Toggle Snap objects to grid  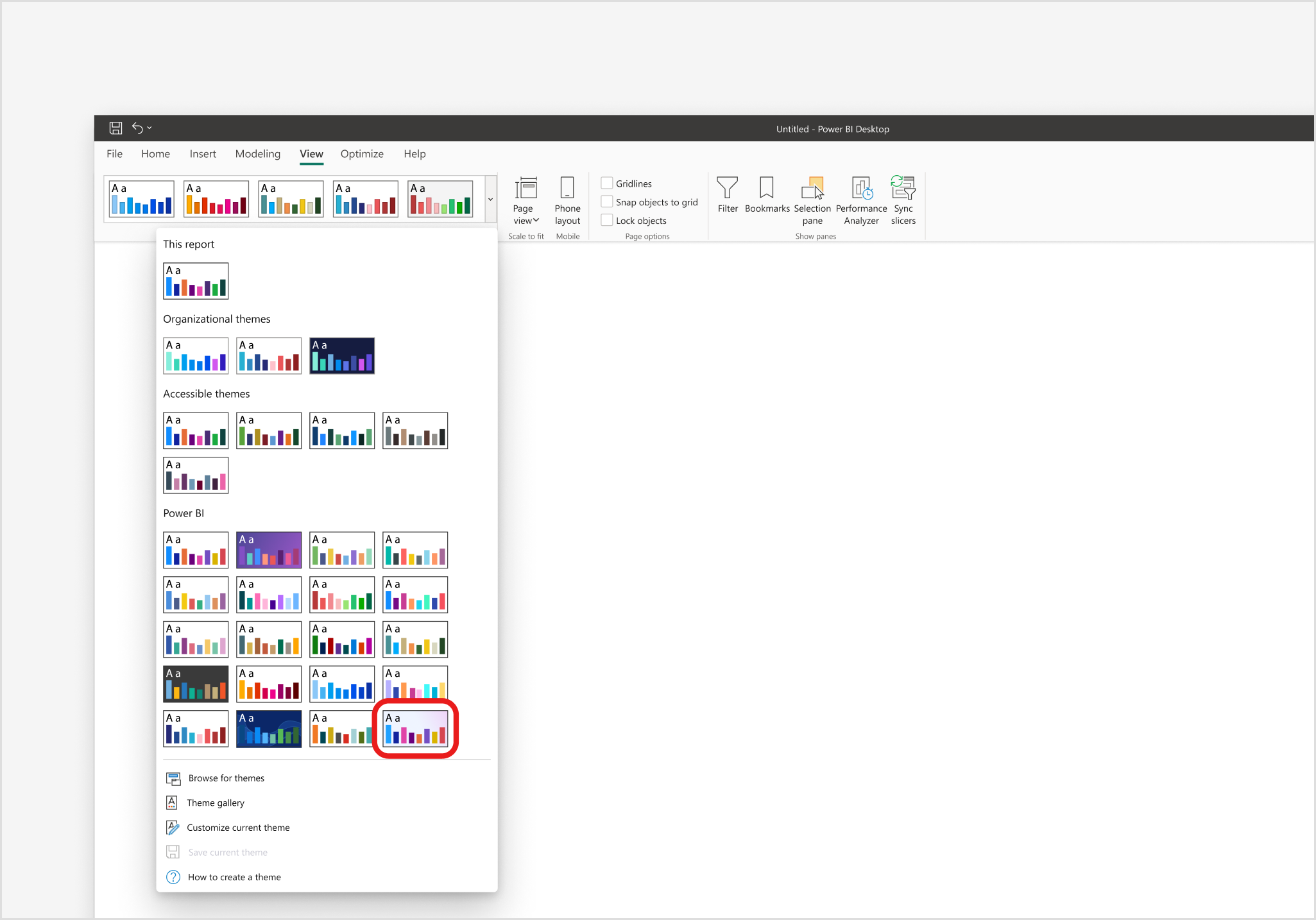coord(607,202)
